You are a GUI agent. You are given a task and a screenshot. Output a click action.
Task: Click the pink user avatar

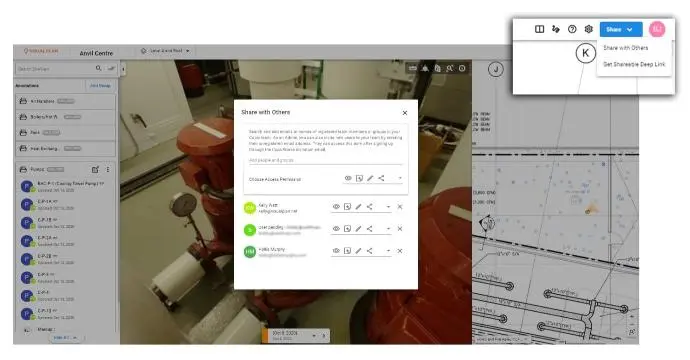(657, 29)
